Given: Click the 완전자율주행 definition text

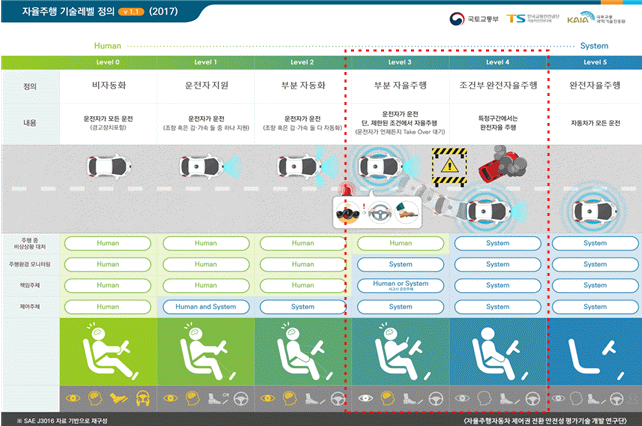Looking at the screenshot, I should point(595,85).
